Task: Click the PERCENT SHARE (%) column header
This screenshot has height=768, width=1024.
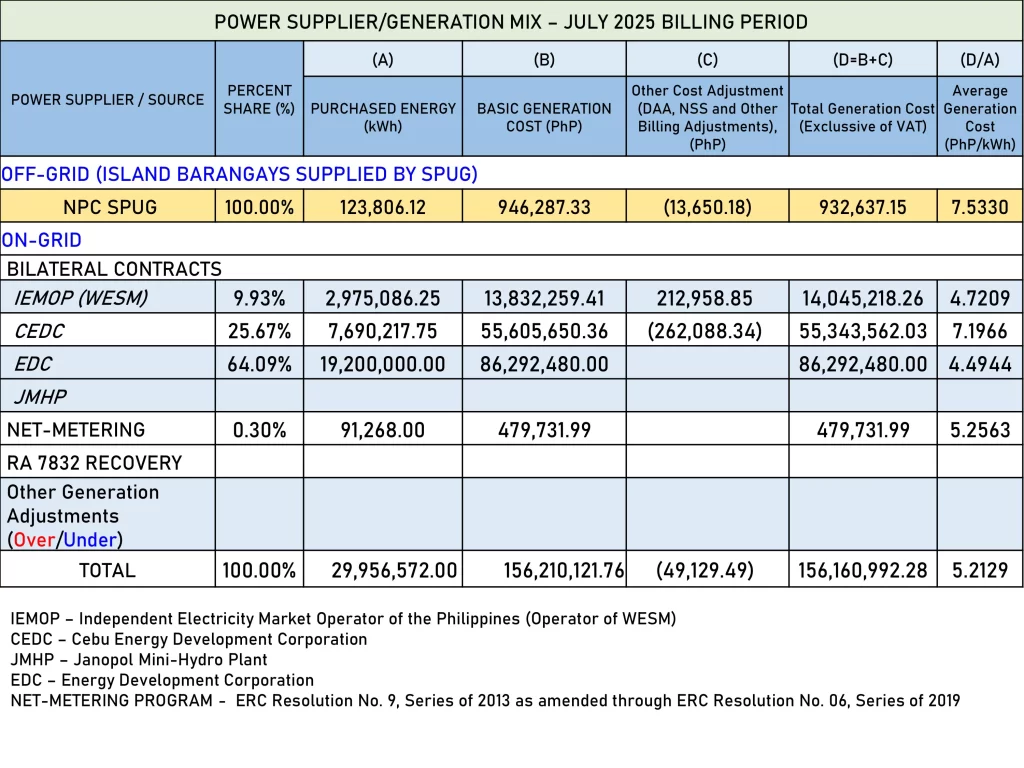Action: (259, 99)
